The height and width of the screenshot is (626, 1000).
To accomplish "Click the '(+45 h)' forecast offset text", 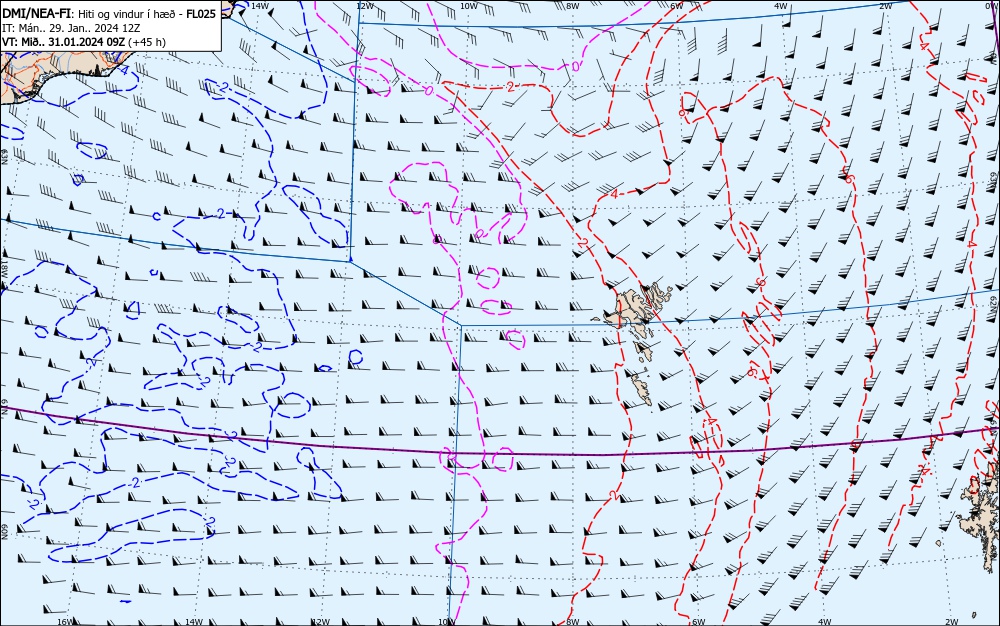I will click(147, 42).
